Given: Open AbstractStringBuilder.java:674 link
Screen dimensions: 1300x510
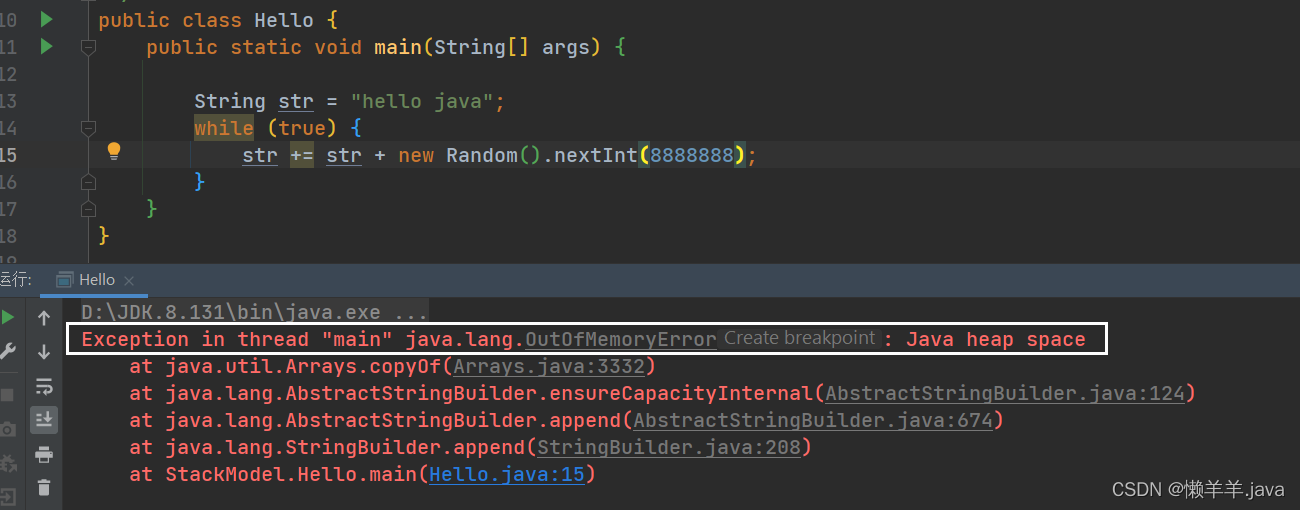Looking at the screenshot, I should click(813, 421).
